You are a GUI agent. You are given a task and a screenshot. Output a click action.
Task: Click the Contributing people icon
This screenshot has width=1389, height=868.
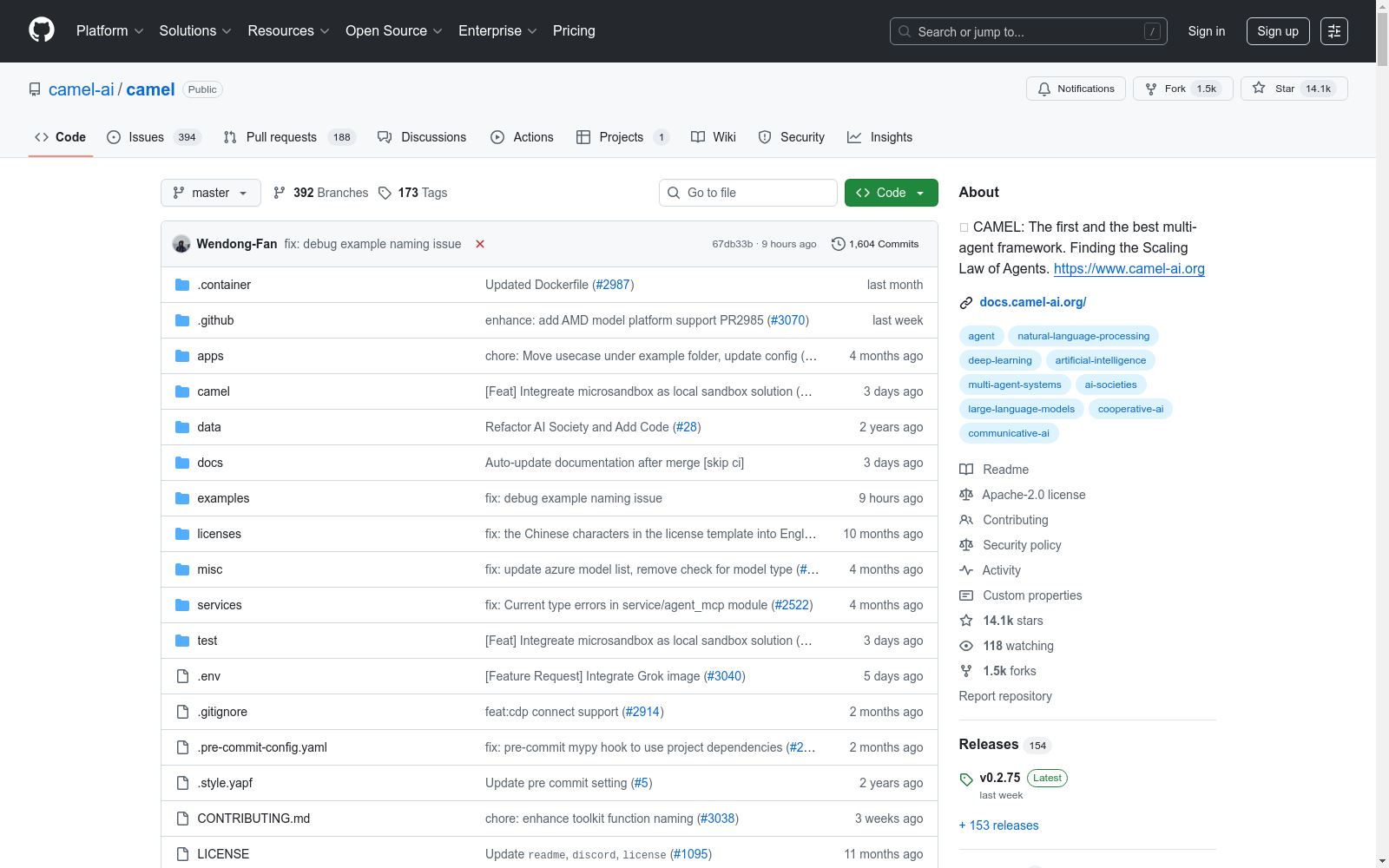pos(966,520)
